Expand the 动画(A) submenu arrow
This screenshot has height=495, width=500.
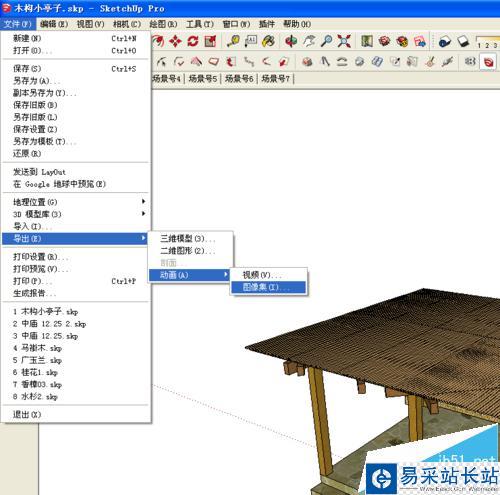click(x=226, y=274)
